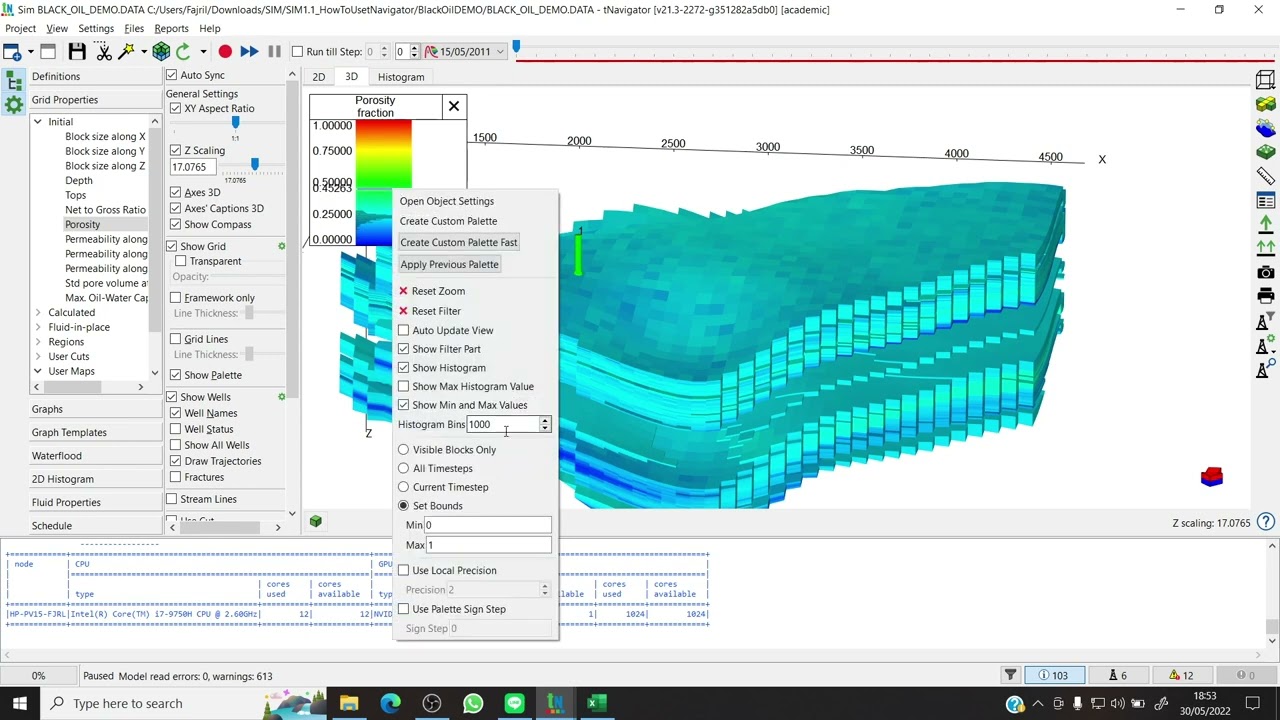The height and width of the screenshot is (720, 1280).
Task: Click the single green up-arrow icon
Action: (x=1266, y=224)
